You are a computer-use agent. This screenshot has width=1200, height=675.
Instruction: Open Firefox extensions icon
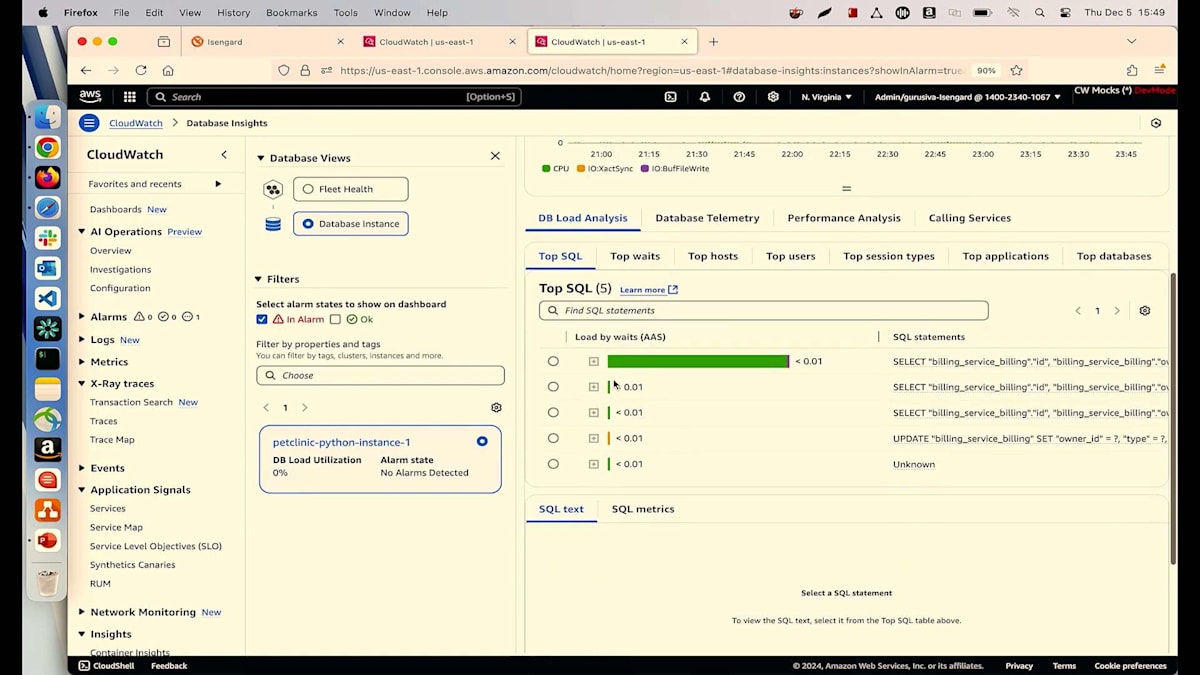click(x=1132, y=70)
